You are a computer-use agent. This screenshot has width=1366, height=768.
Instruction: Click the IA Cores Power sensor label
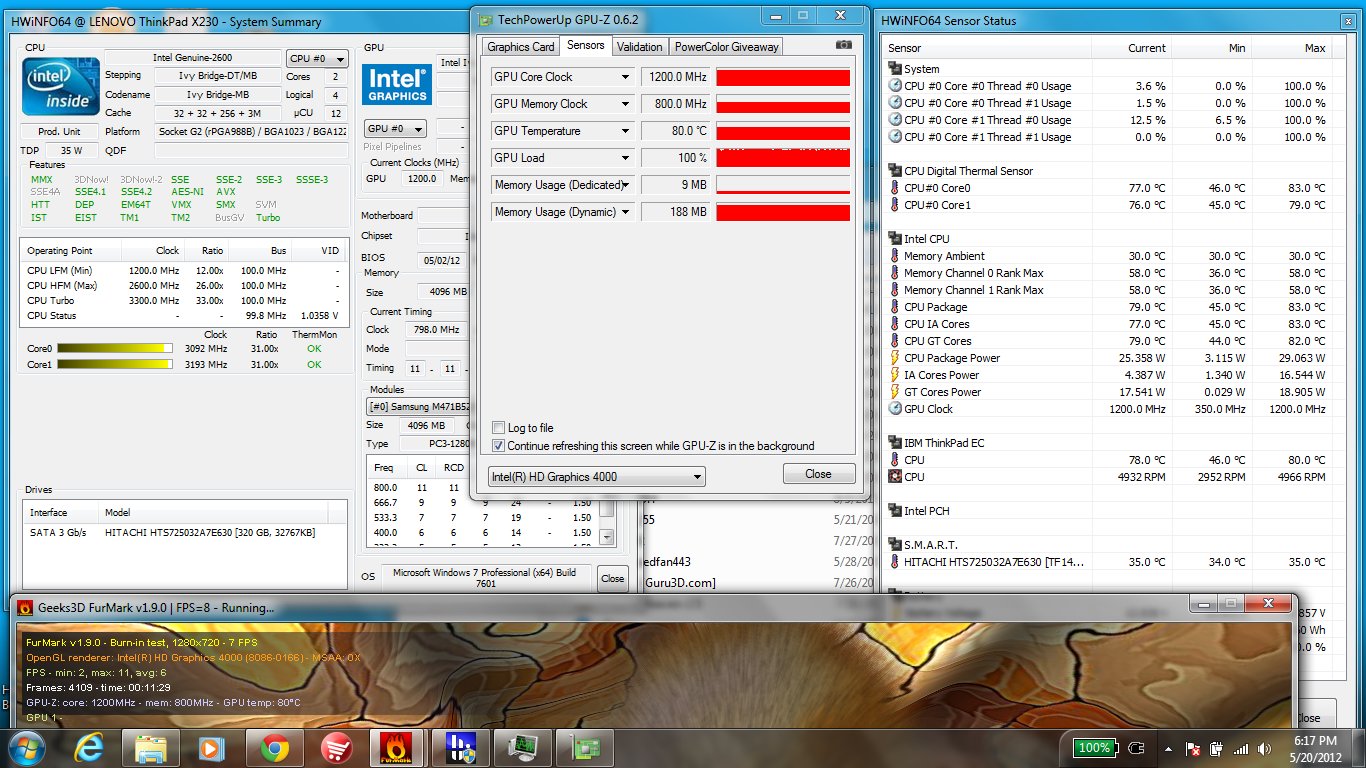coord(941,375)
